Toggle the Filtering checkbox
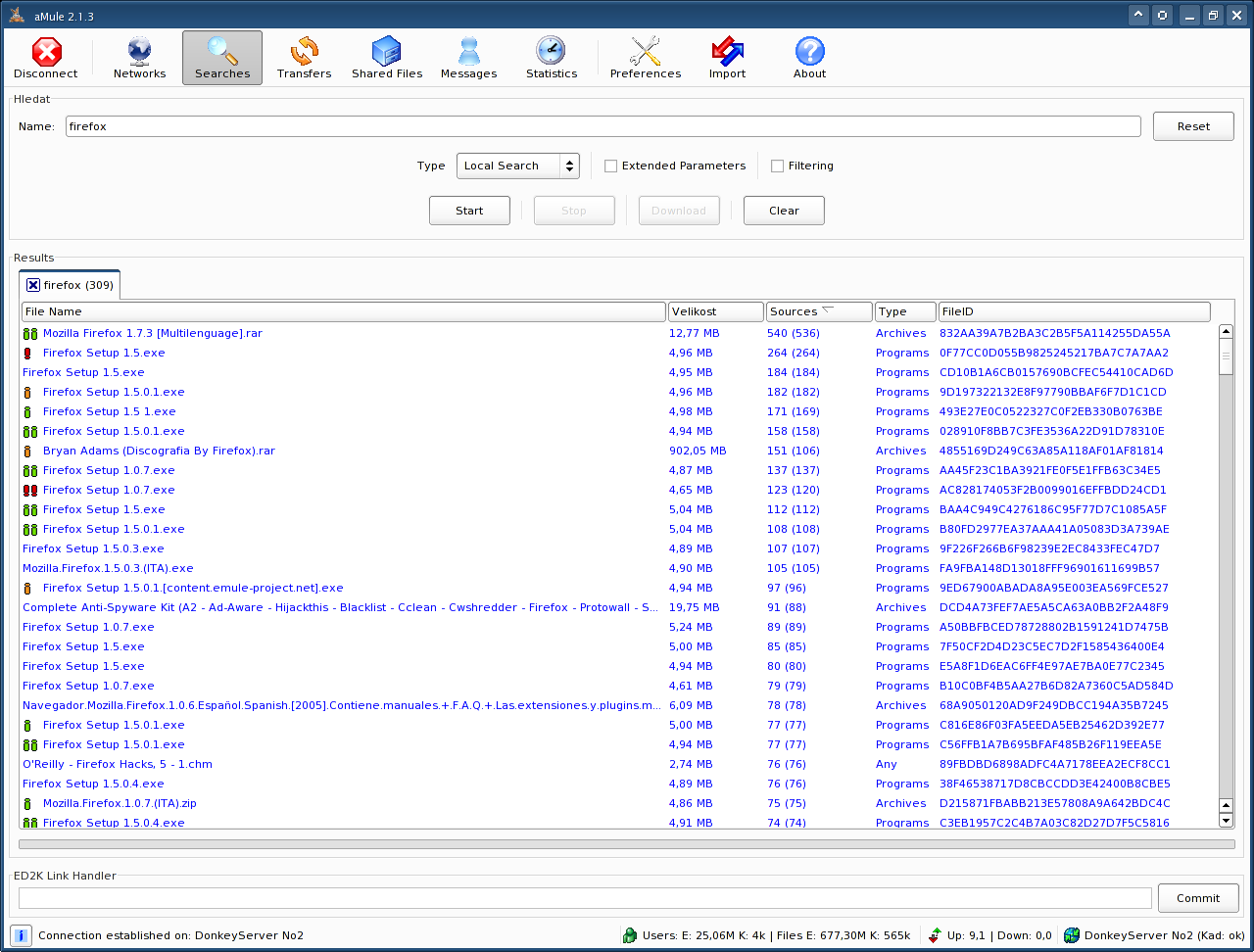Image resolution: width=1254 pixels, height=952 pixels. tap(777, 166)
